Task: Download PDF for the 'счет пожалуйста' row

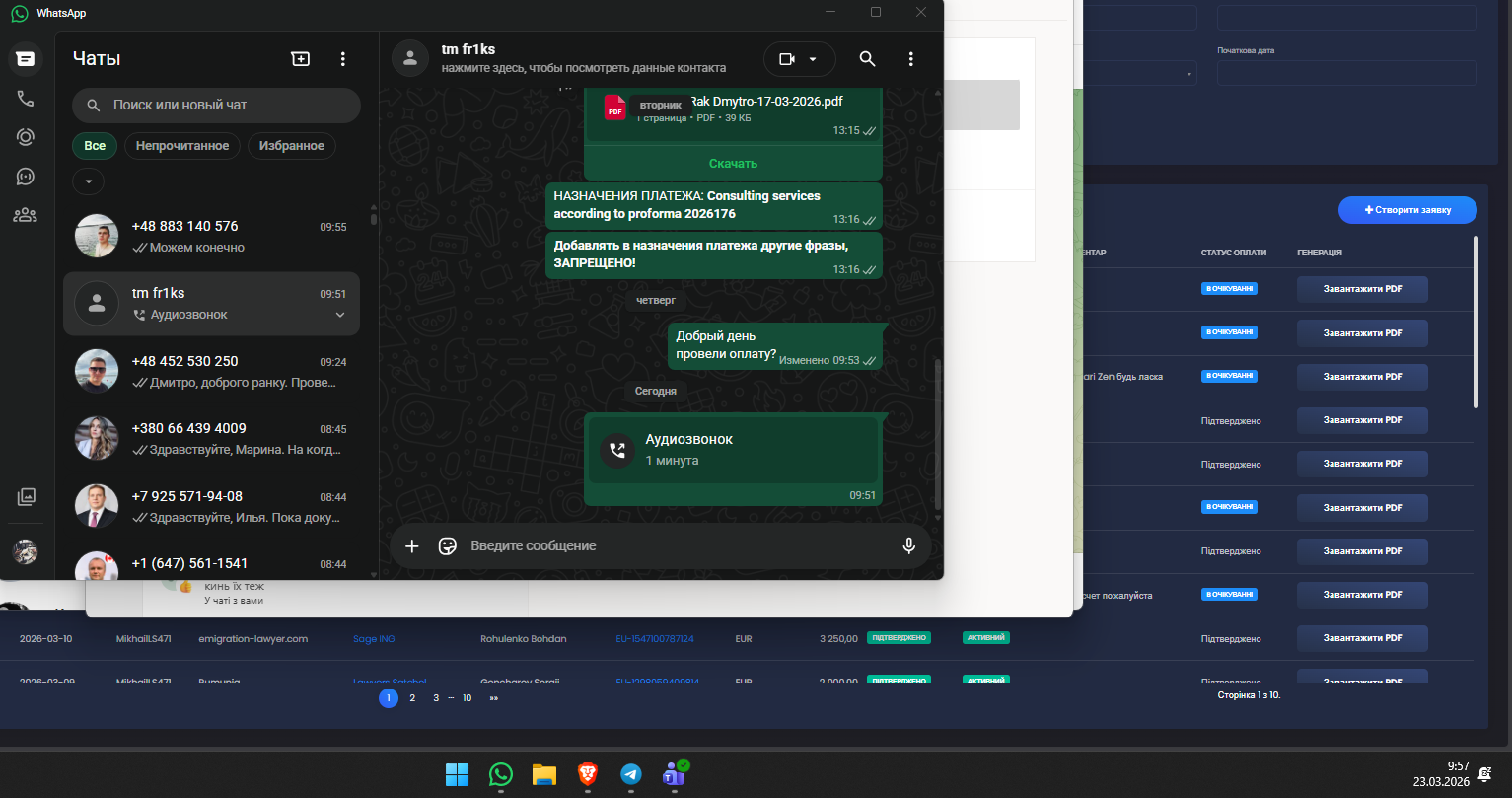Action: 1362,595
